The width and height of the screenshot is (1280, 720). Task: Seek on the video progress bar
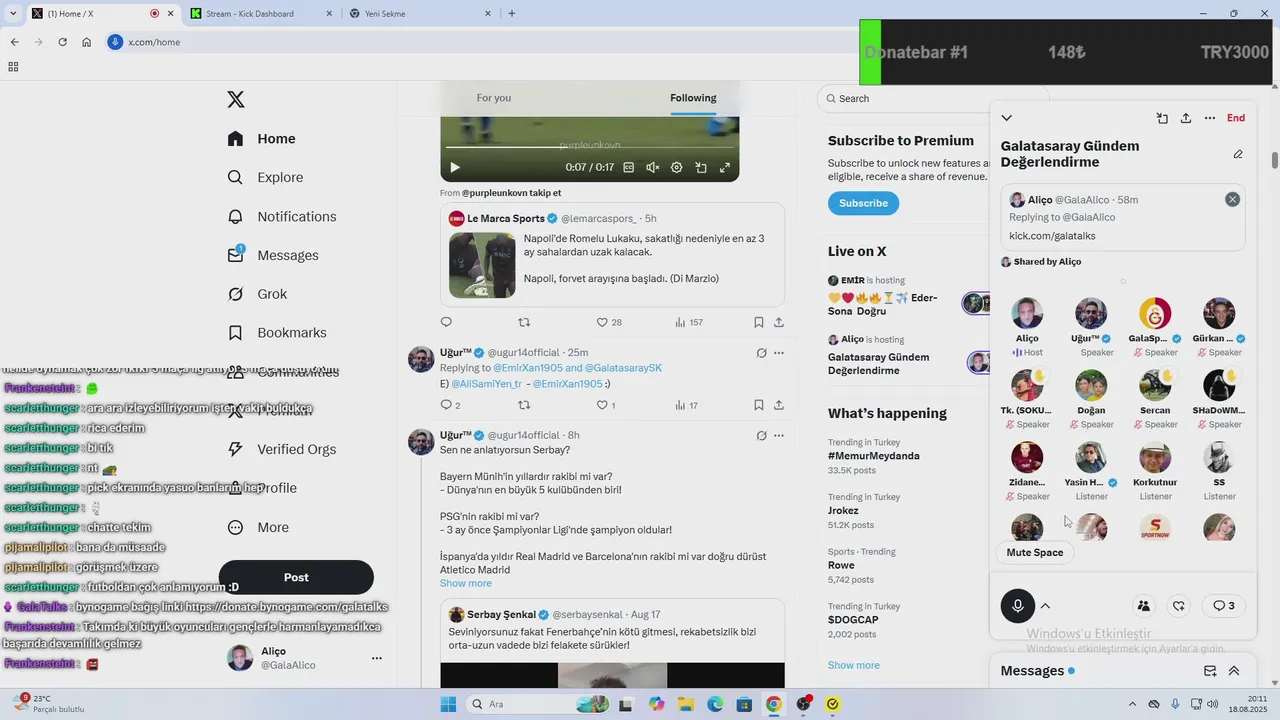click(x=590, y=148)
